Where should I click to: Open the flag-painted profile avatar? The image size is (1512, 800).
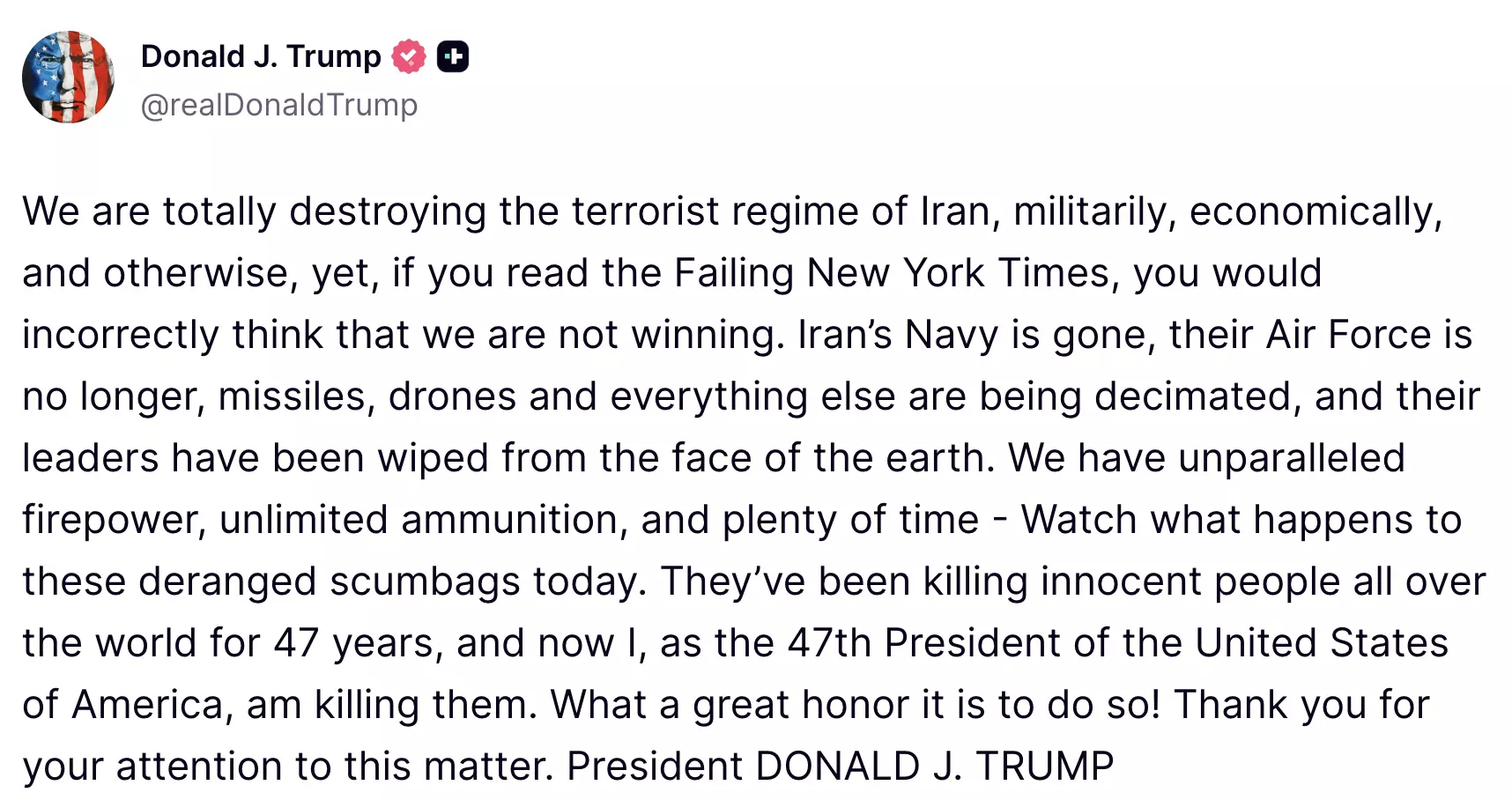(x=68, y=78)
